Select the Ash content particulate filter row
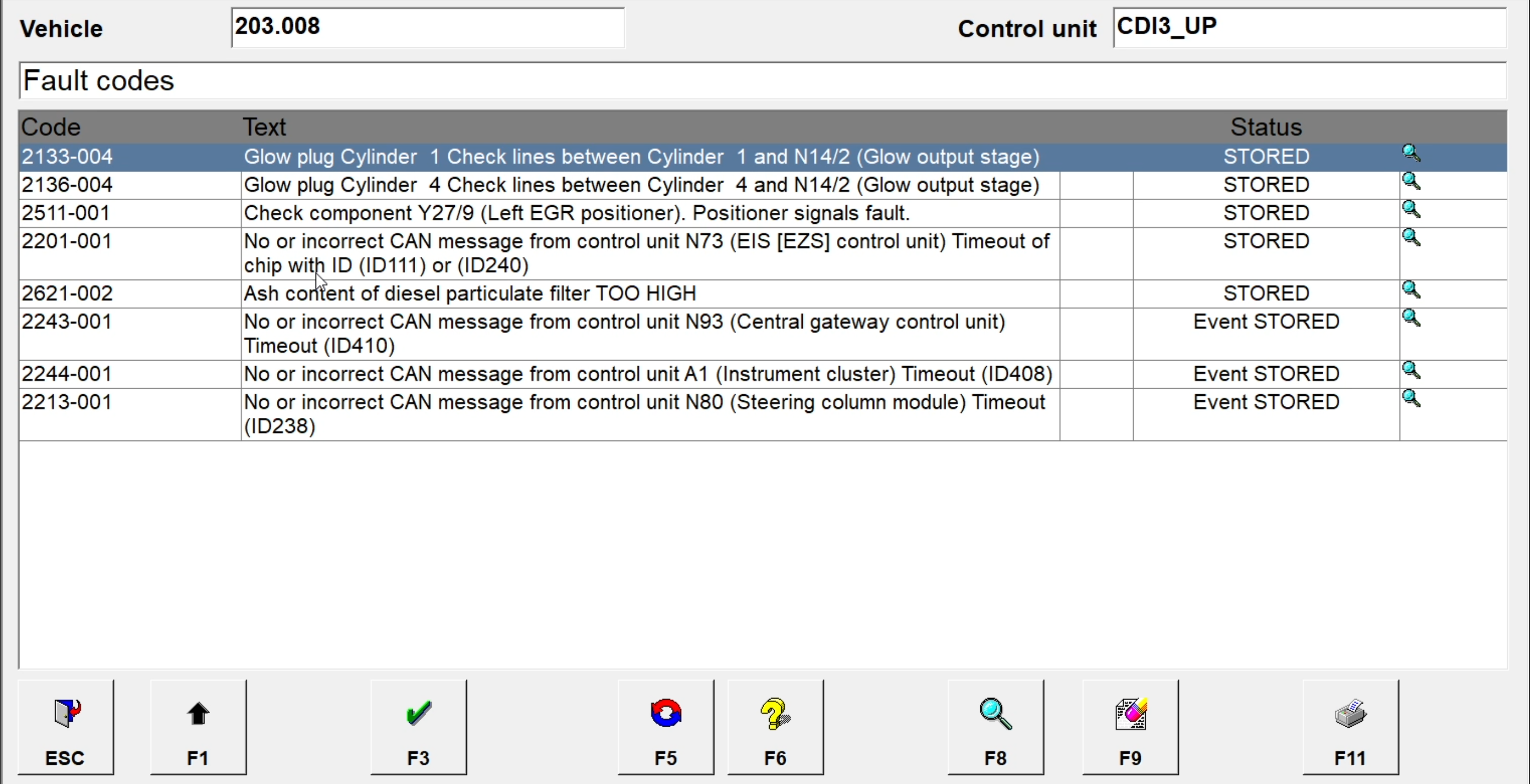The width and height of the screenshot is (1530, 784). (x=469, y=293)
